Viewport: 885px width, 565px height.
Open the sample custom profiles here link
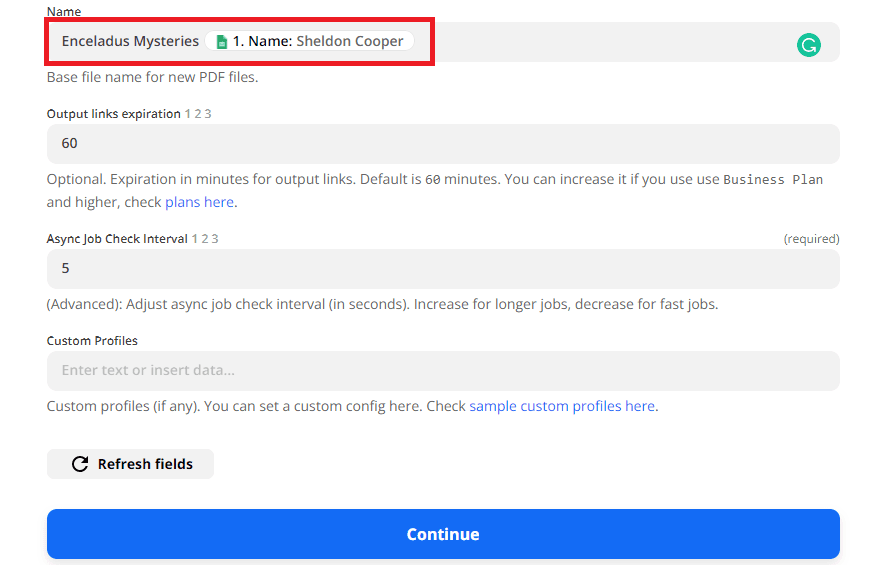[563, 406]
